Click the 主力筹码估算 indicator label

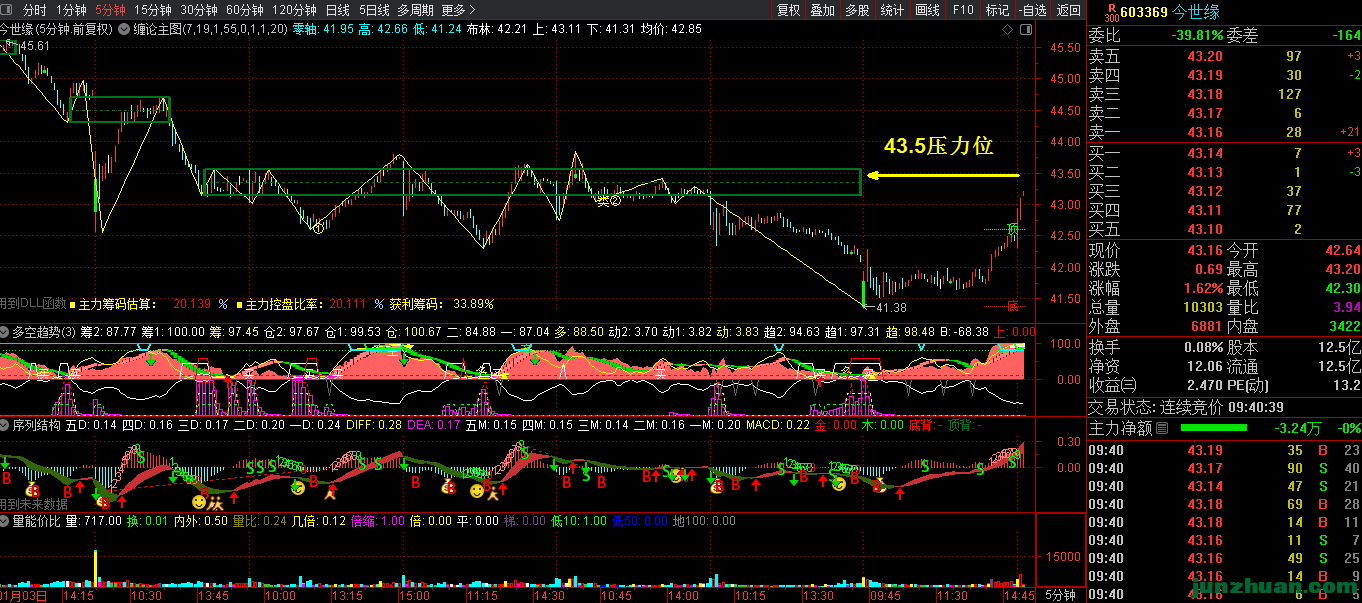(117, 303)
